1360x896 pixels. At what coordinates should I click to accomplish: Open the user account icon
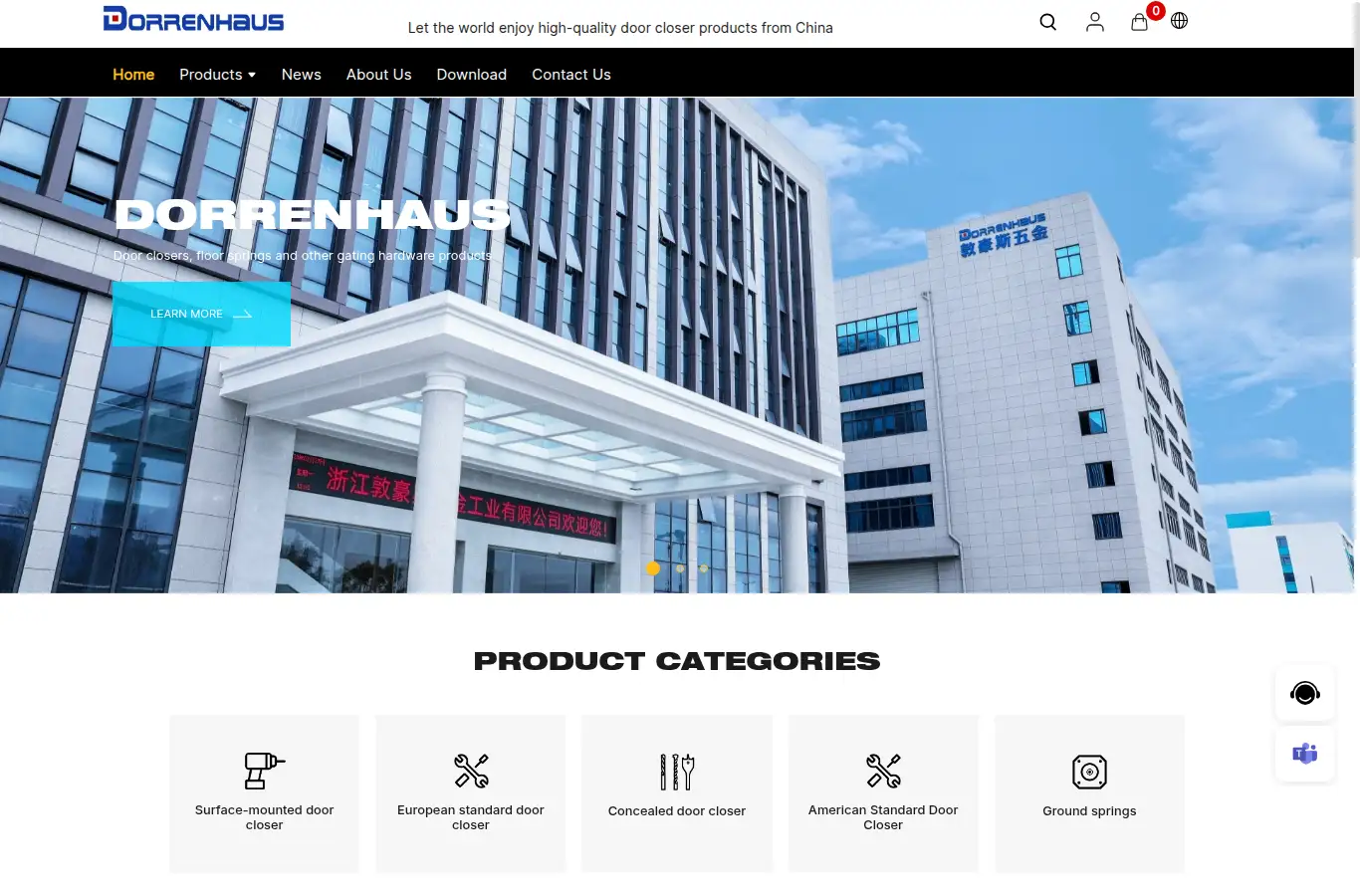(x=1094, y=22)
